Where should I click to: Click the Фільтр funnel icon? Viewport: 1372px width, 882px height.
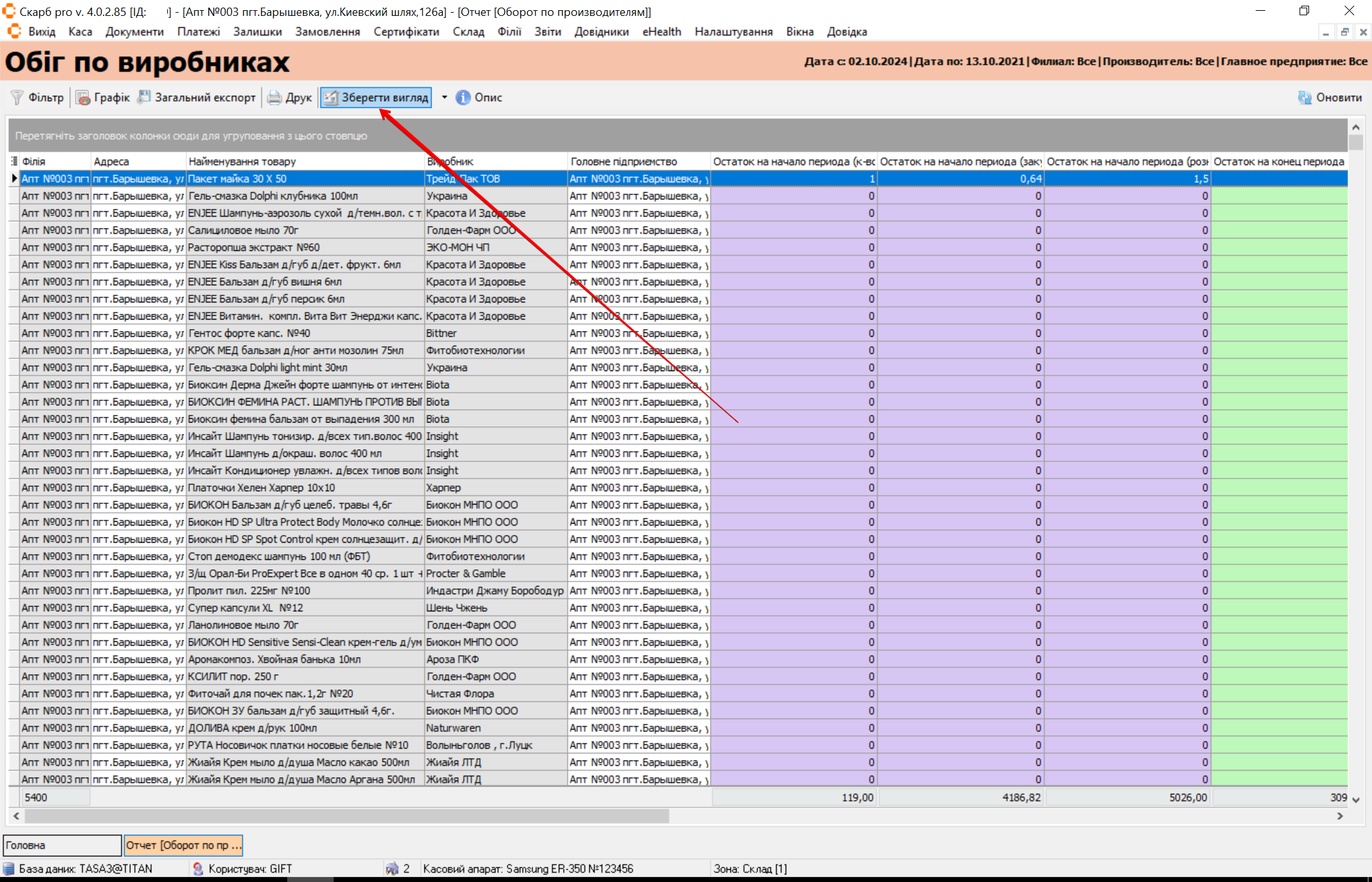pos(17,97)
